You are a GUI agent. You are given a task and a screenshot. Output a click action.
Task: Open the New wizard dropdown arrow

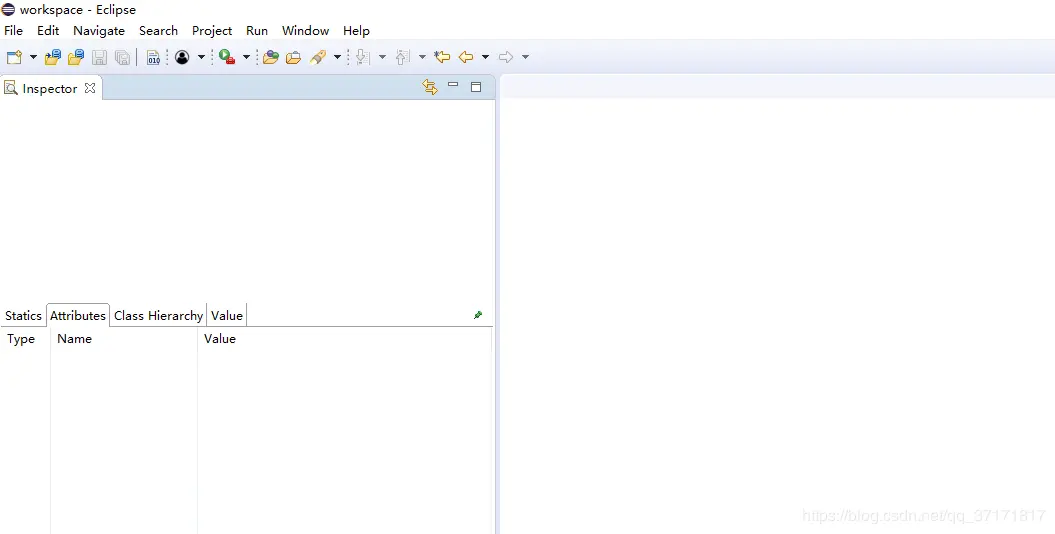point(33,57)
